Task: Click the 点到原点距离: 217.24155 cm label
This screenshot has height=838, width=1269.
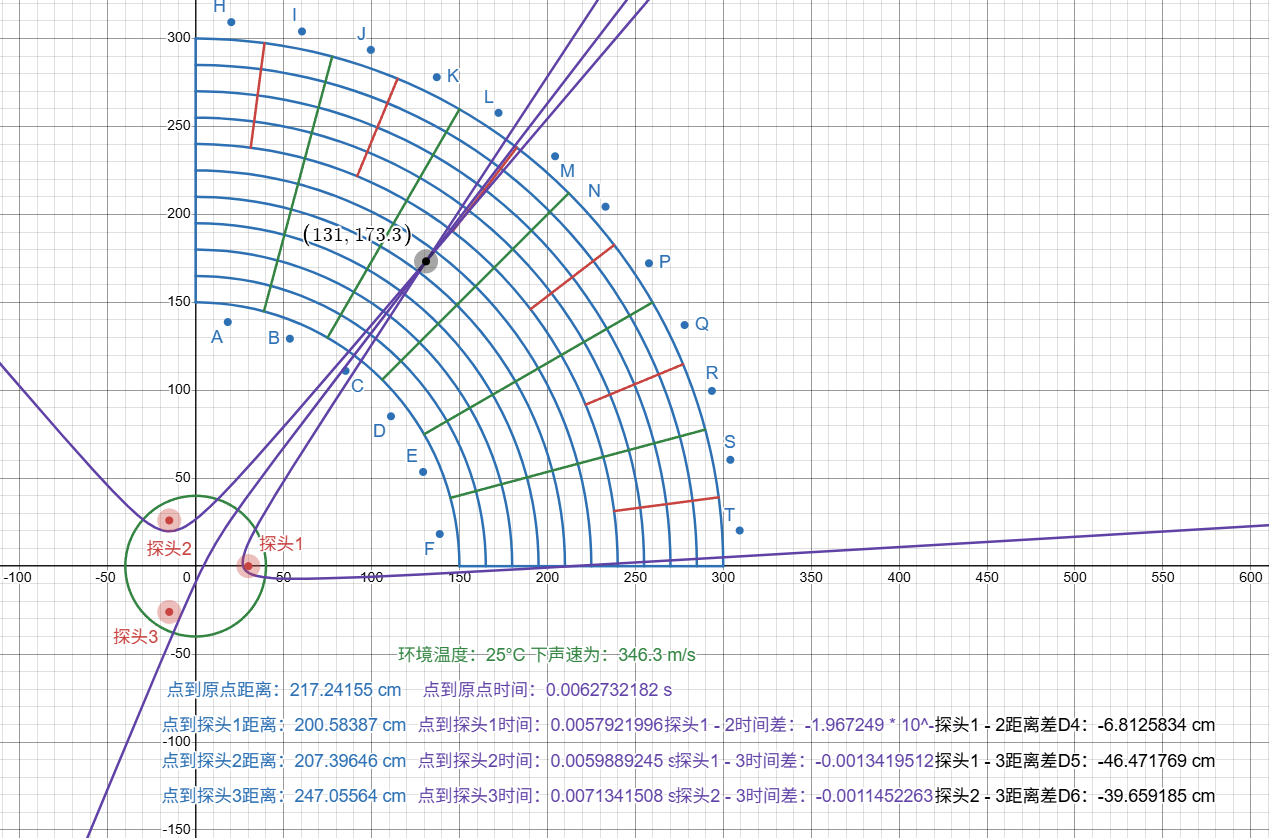Action: [284, 690]
